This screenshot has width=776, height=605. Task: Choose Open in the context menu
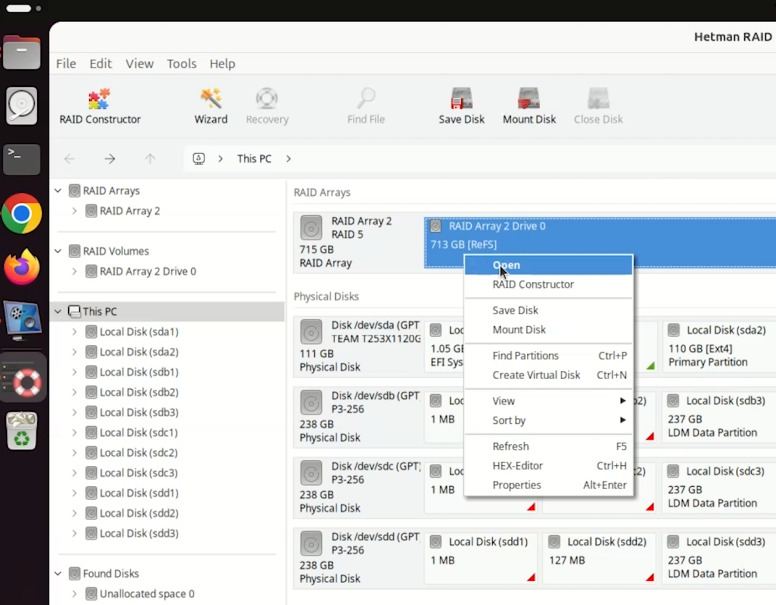(548, 265)
